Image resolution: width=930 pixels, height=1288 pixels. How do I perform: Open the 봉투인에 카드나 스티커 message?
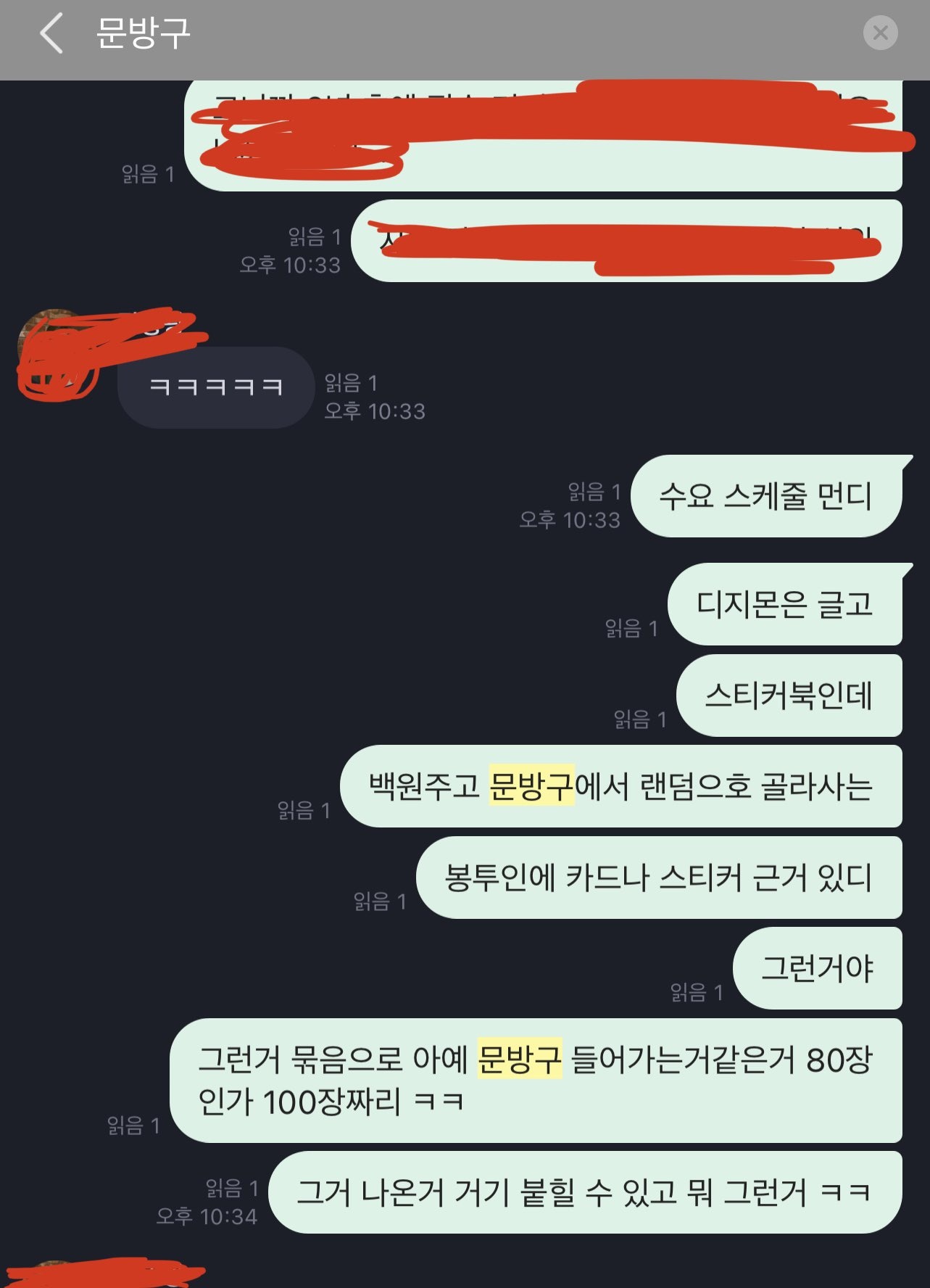(x=659, y=878)
